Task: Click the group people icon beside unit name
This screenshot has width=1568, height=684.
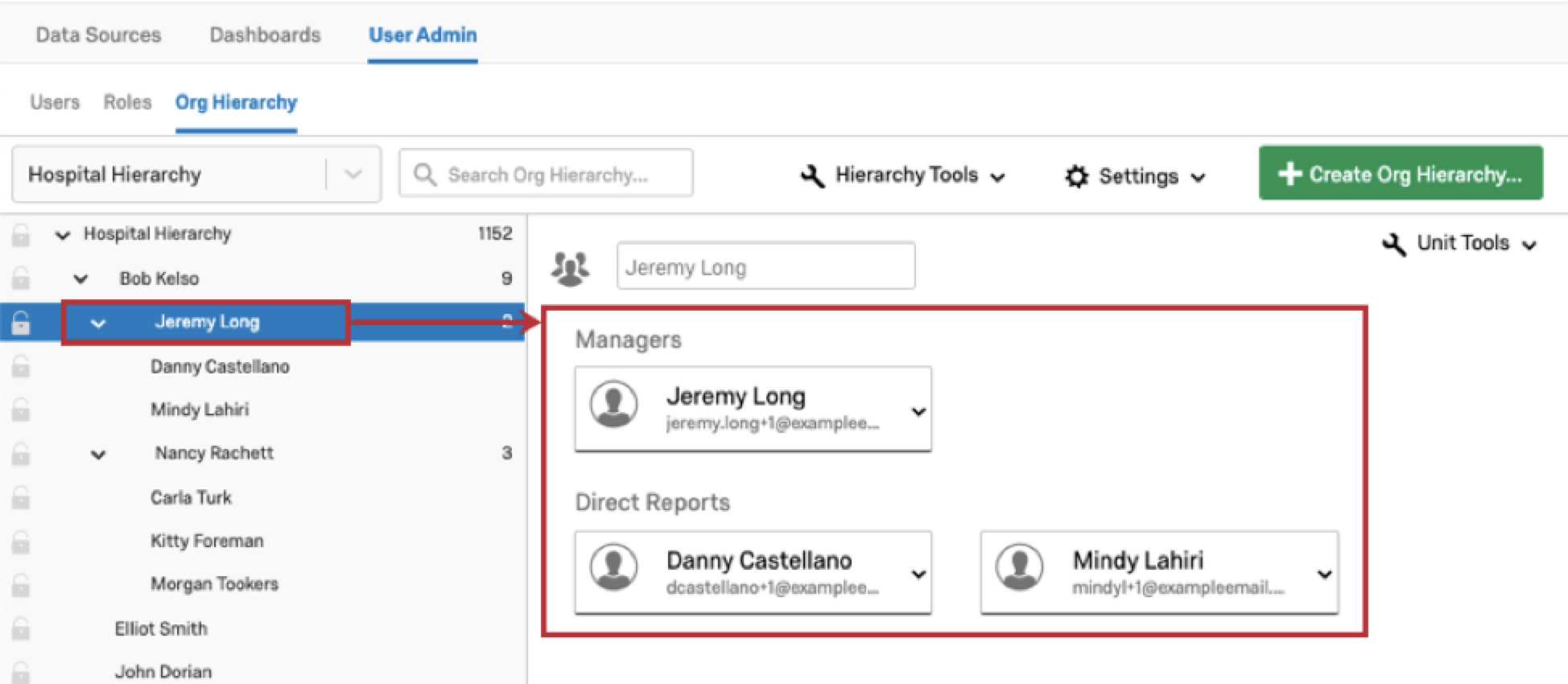Action: [570, 268]
